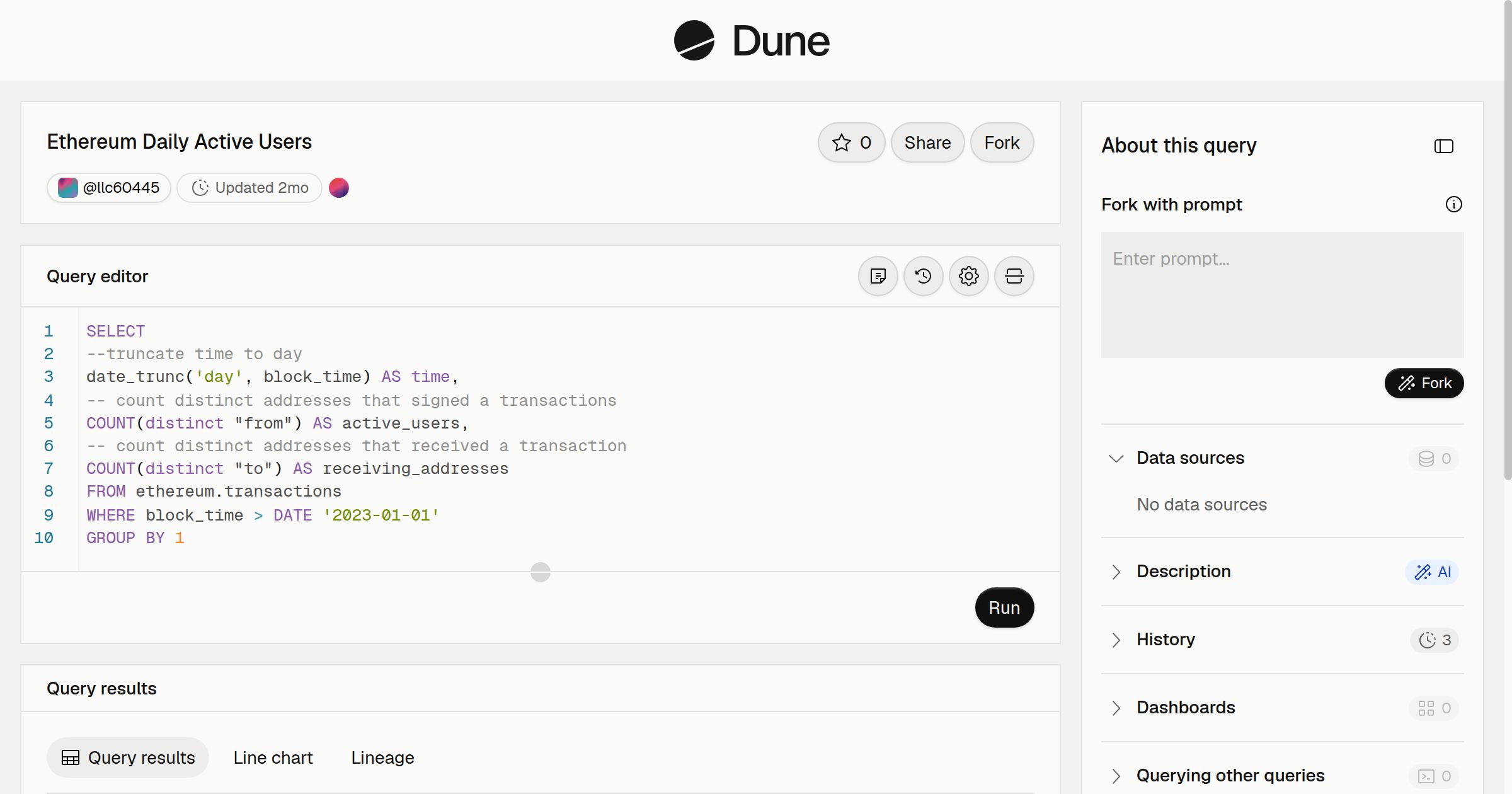Click the Updated 2mo badge
The width and height of the screenshot is (1512, 794).
(x=249, y=188)
